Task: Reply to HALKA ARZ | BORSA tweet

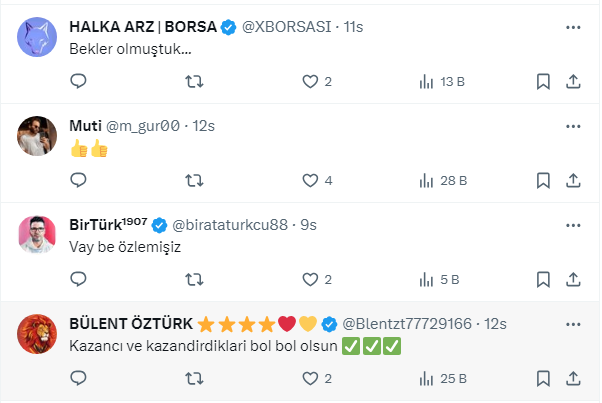Action: tap(78, 82)
